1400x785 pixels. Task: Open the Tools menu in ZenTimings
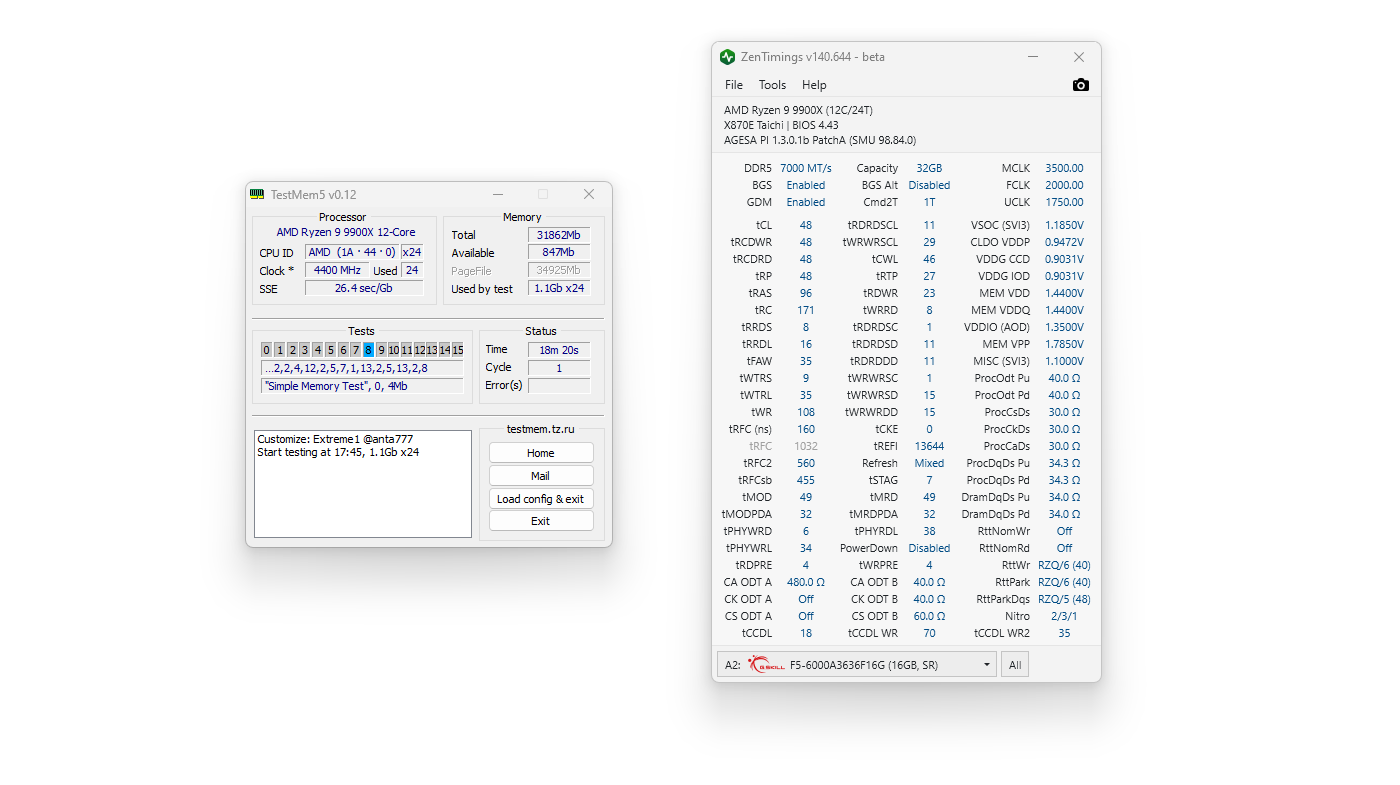pyautogui.click(x=772, y=85)
